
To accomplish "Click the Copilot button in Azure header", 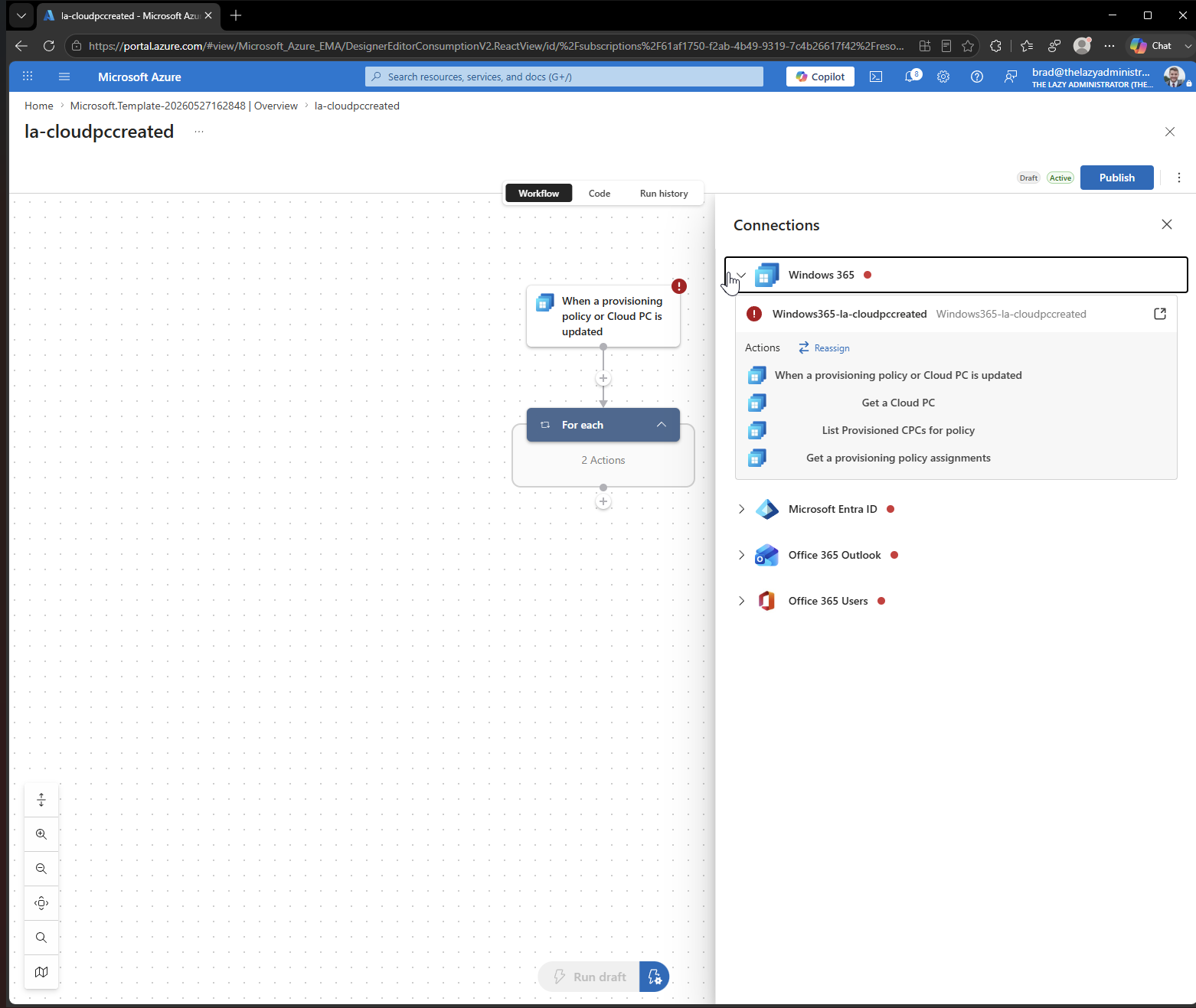I will [820, 77].
